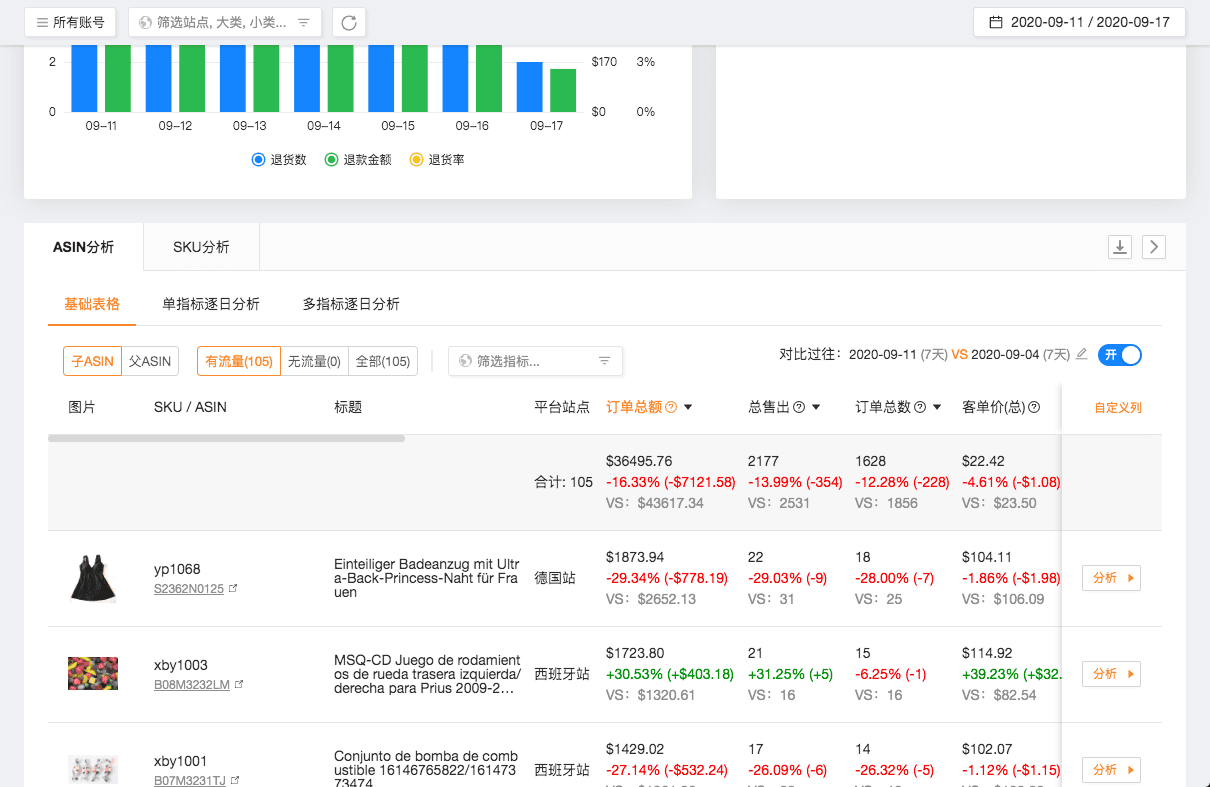Click 分析 button for yp1068 row

coord(1111,578)
